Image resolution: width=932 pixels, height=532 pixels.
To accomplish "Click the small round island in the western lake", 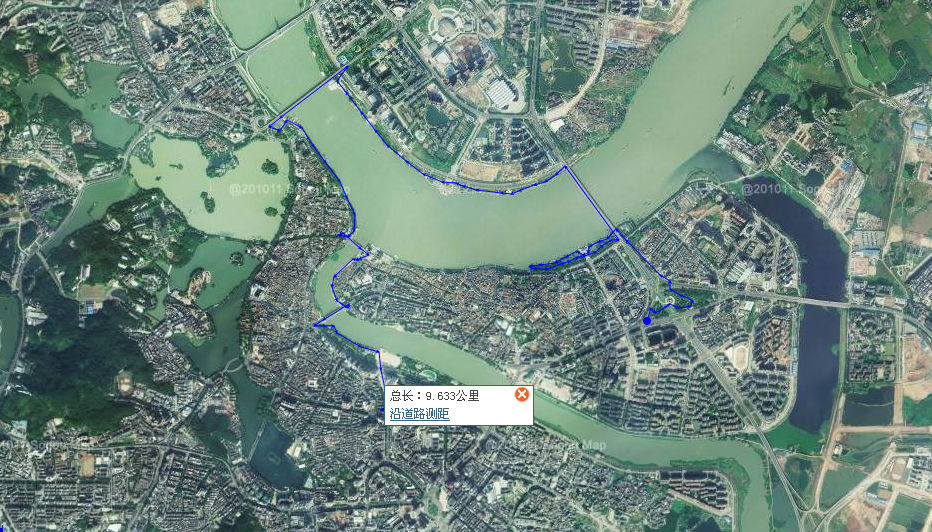I will pos(269,167).
